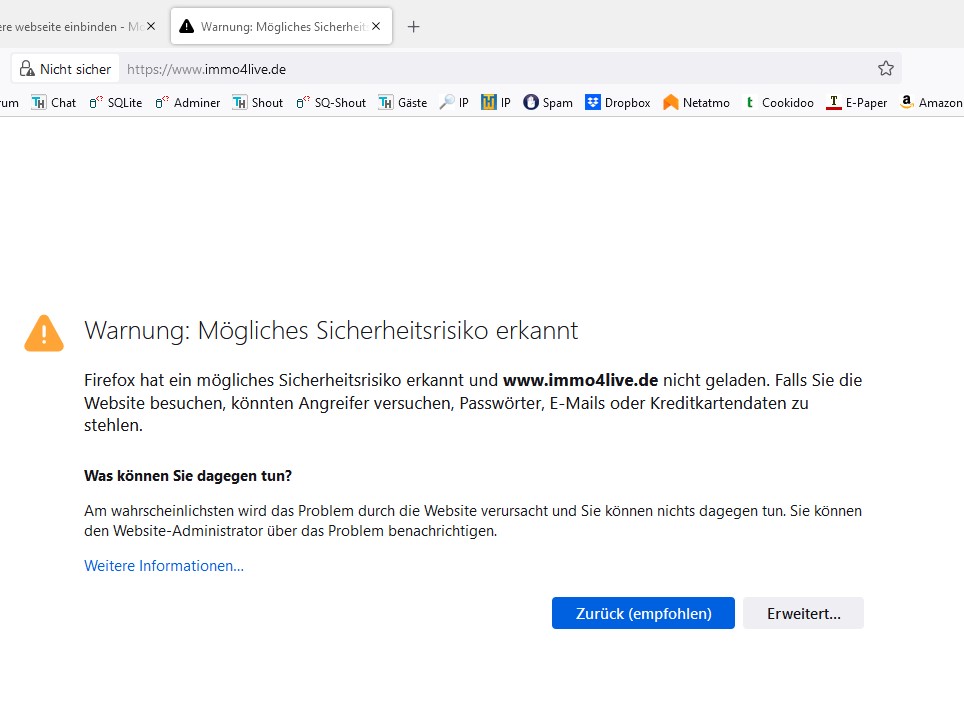Open the SQ-Shout bookmark
964x706 pixels.
point(331,102)
